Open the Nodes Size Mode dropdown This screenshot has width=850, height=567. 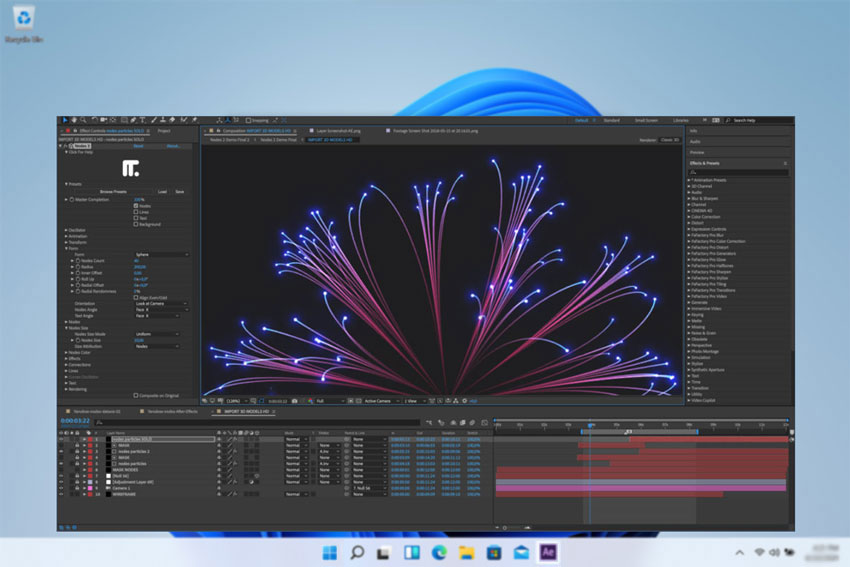point(157,334)
